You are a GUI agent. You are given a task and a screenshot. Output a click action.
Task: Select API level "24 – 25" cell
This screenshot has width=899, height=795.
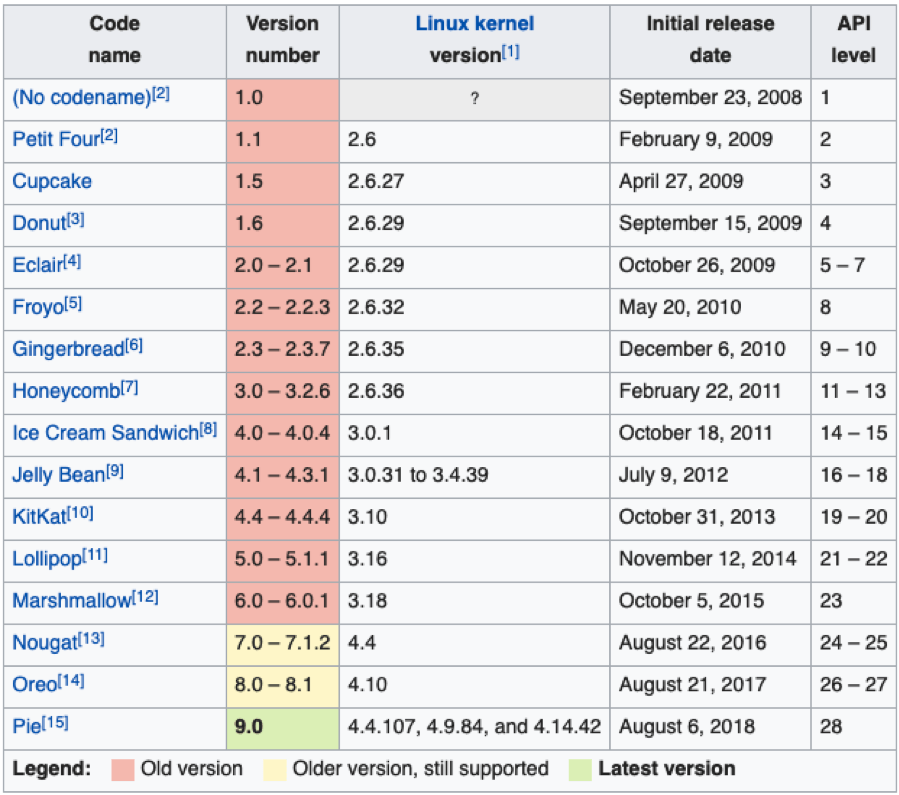click(x=854, y=644)
